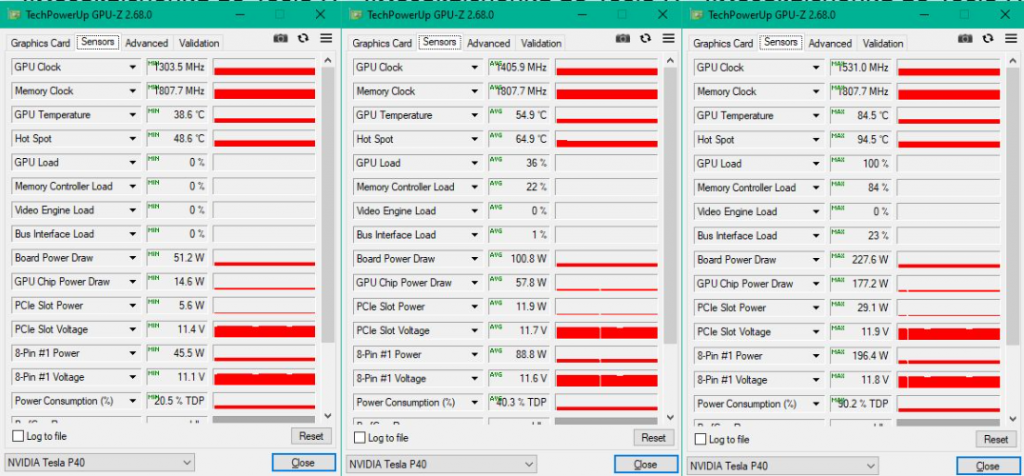Image resolution: width=1024 pixels, height=476 pixels.
Task: Check Log to file in the right window
Action: click(703, 440)
